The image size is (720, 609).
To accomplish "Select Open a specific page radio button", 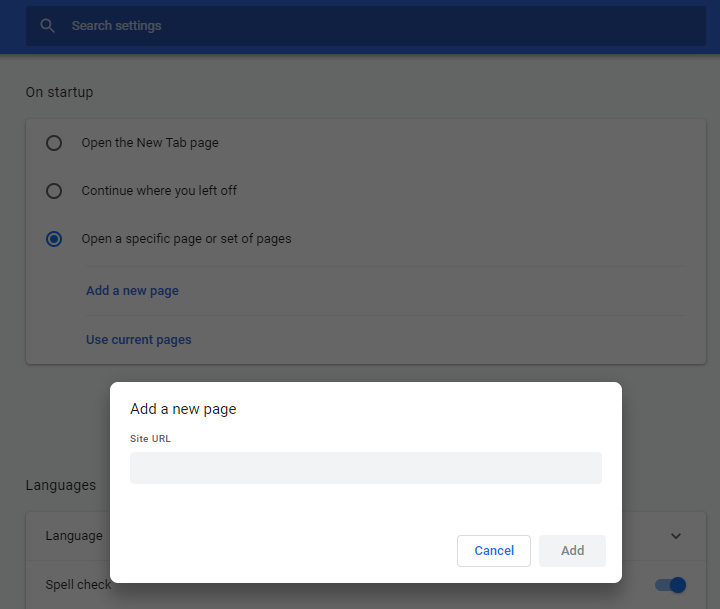I will (x=54, y=239).
